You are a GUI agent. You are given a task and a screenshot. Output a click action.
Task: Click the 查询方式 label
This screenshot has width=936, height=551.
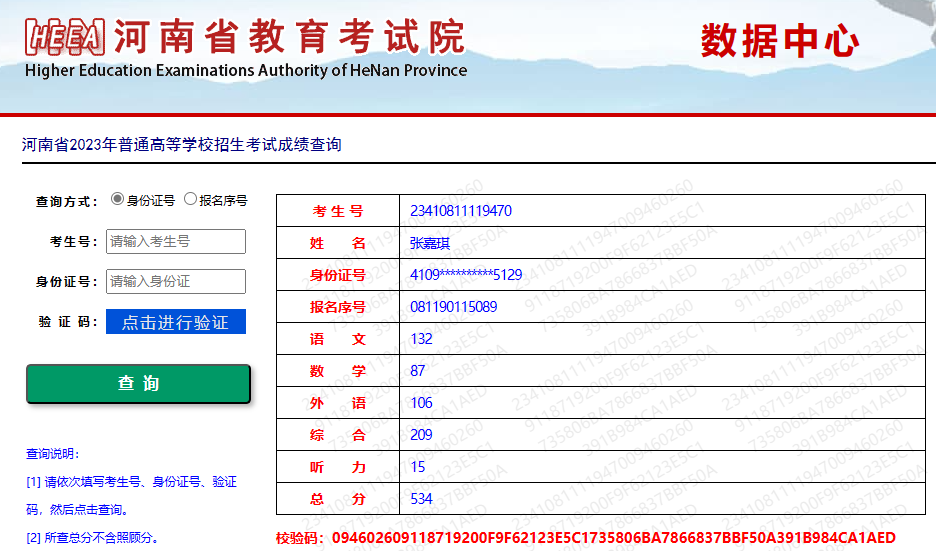[x=66, y=202]
